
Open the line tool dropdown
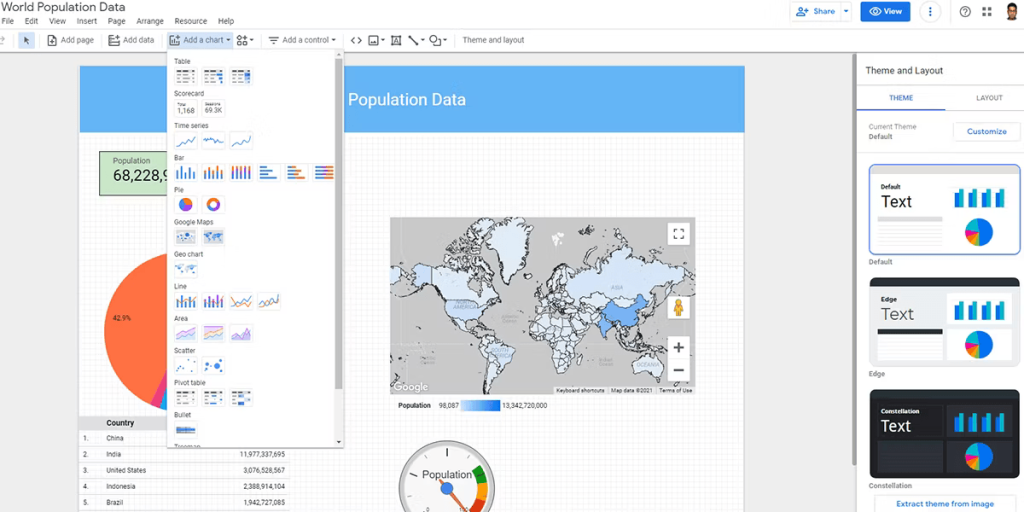(x=416, y=40)
